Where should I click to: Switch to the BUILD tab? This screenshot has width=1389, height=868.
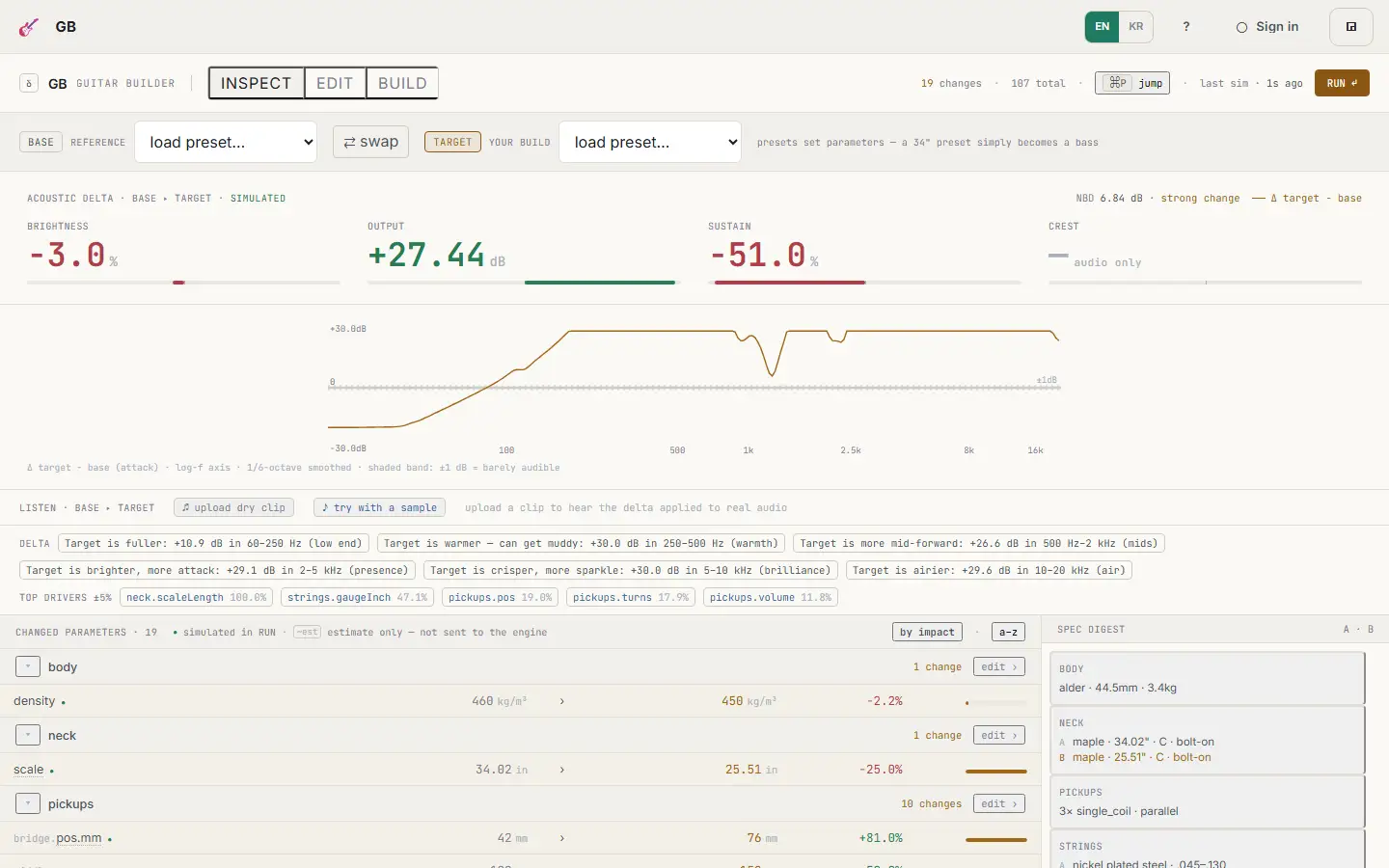pos(402,83)
